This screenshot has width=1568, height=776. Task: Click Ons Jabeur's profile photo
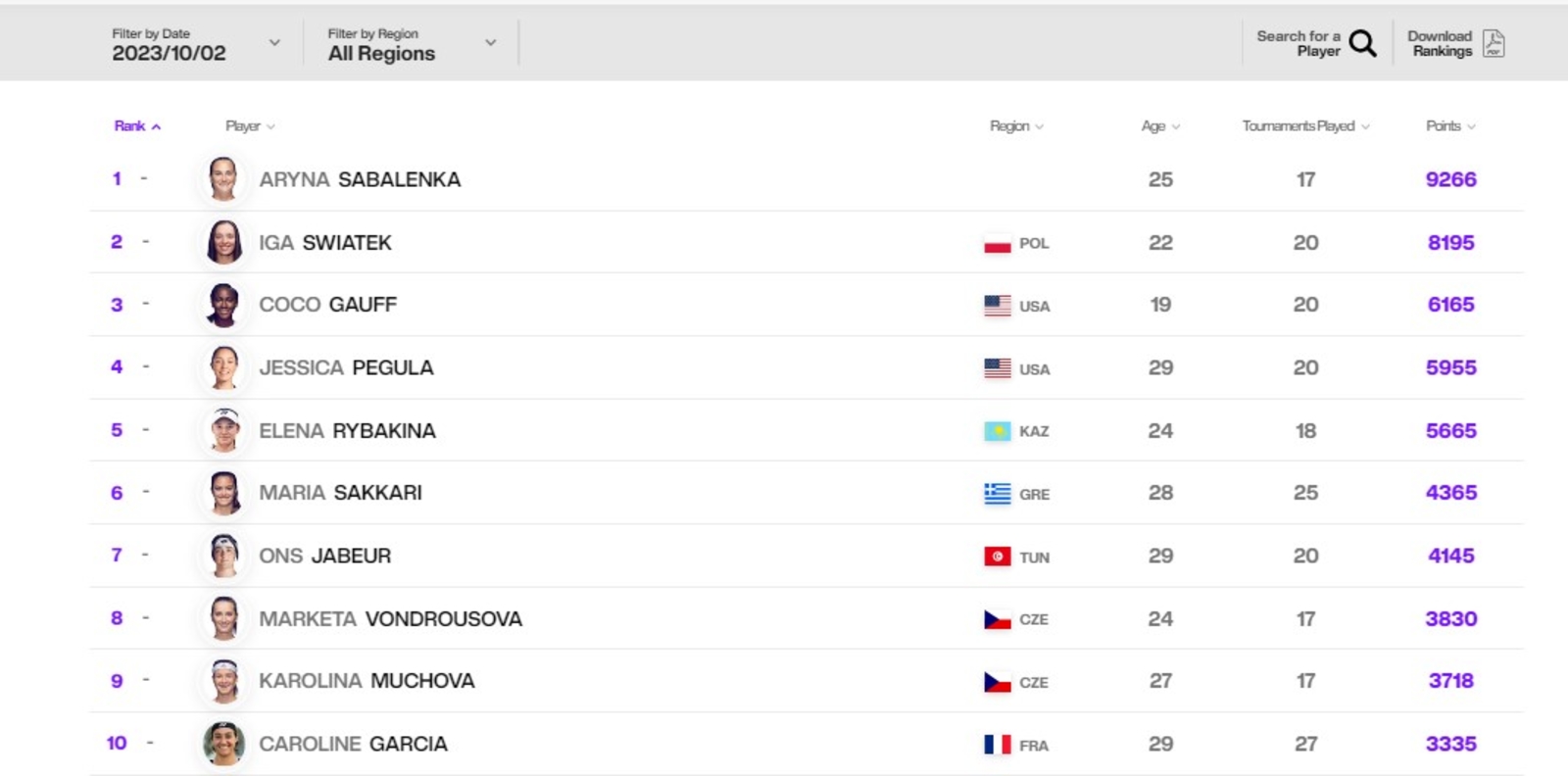tap(223, 556)
